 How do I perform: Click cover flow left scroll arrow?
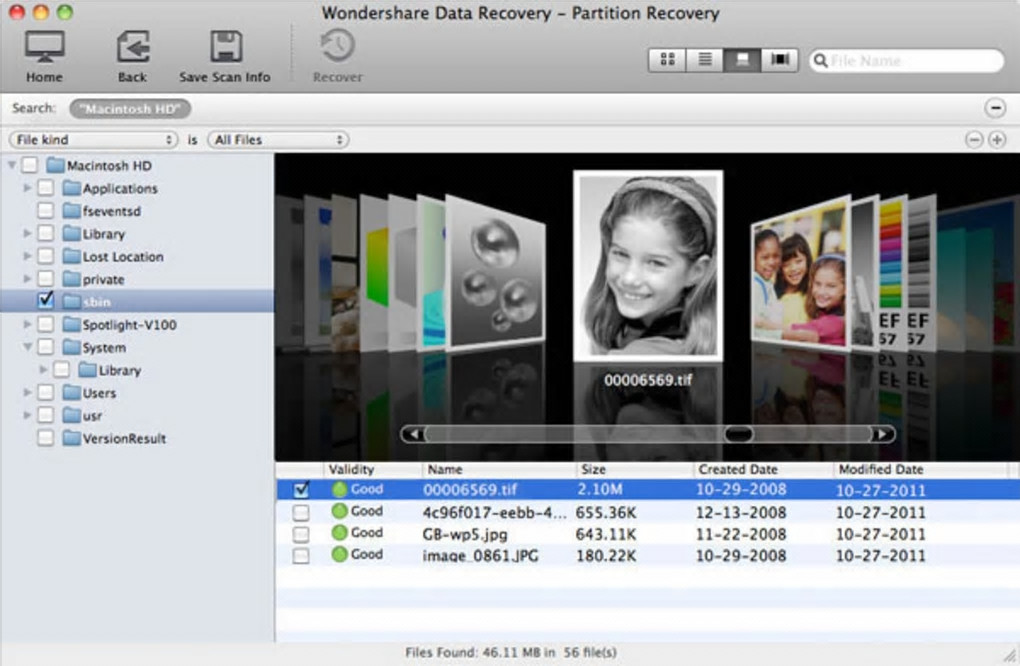(x=414, y=434)
